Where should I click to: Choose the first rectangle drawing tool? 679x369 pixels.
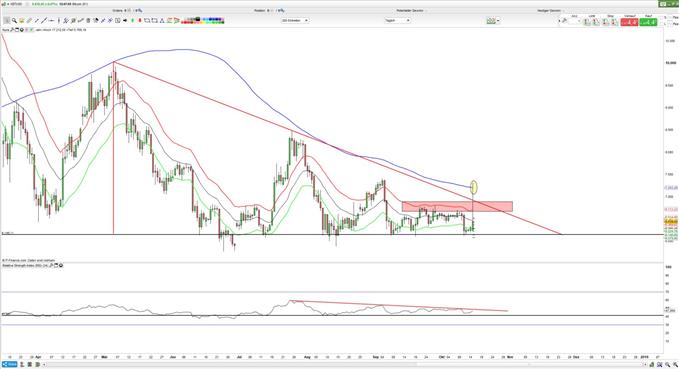pos(147,20)
